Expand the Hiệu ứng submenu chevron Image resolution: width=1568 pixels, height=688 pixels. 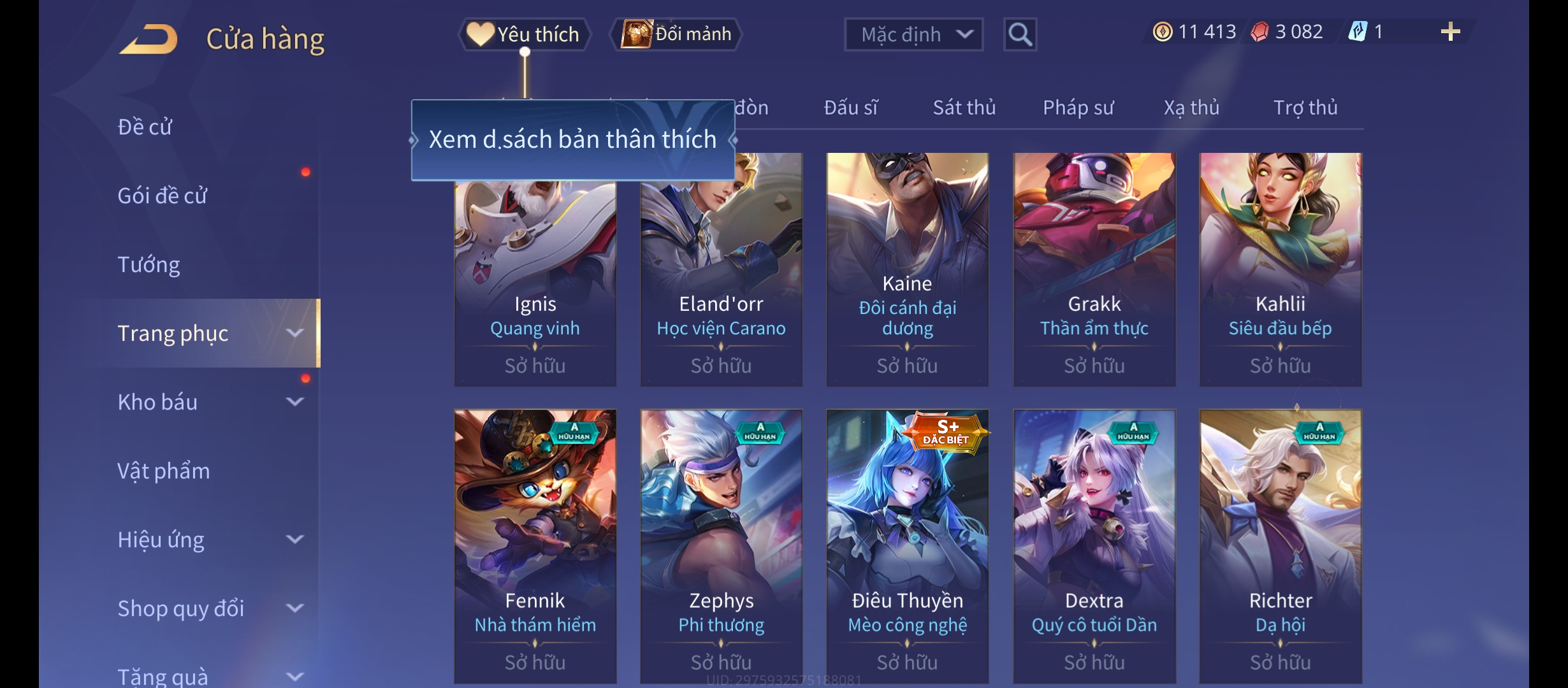click(x=295, y=539)
